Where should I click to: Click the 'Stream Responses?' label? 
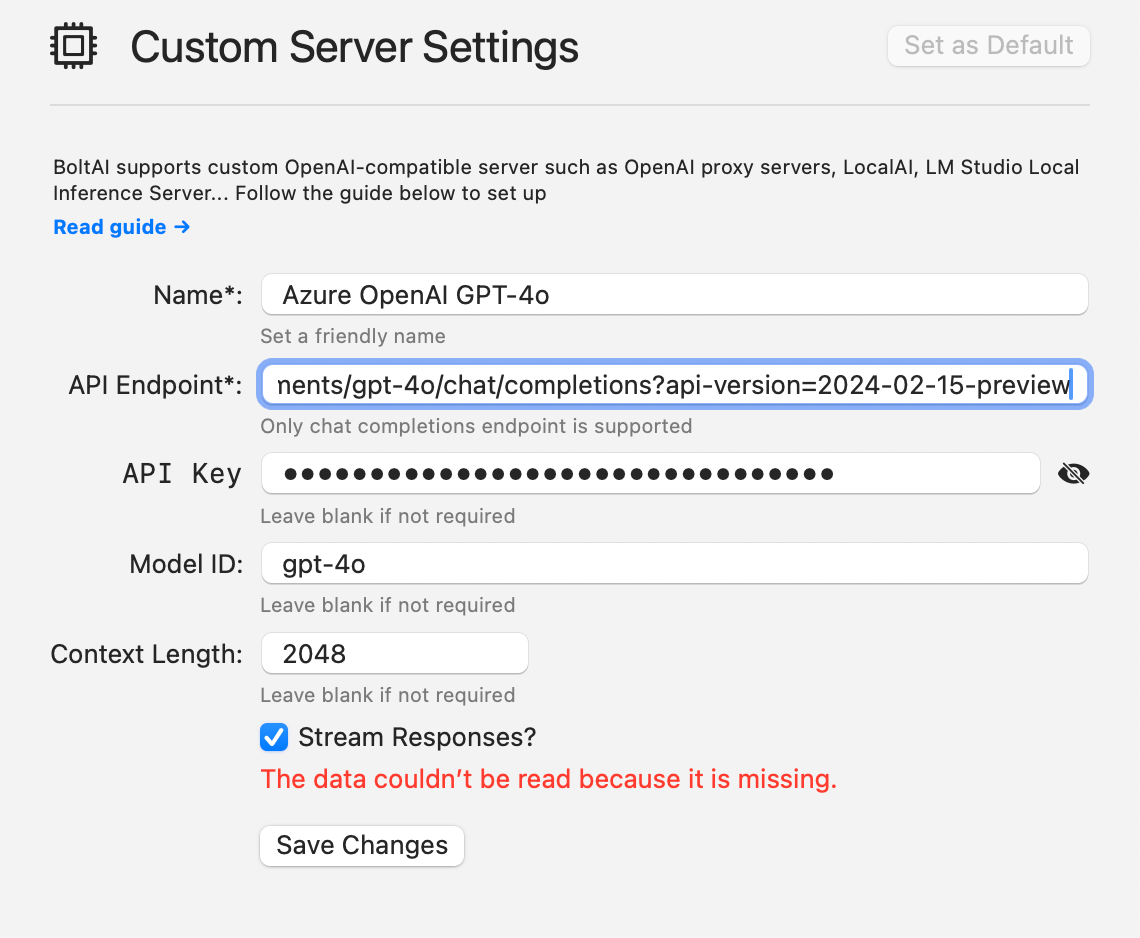417,737
